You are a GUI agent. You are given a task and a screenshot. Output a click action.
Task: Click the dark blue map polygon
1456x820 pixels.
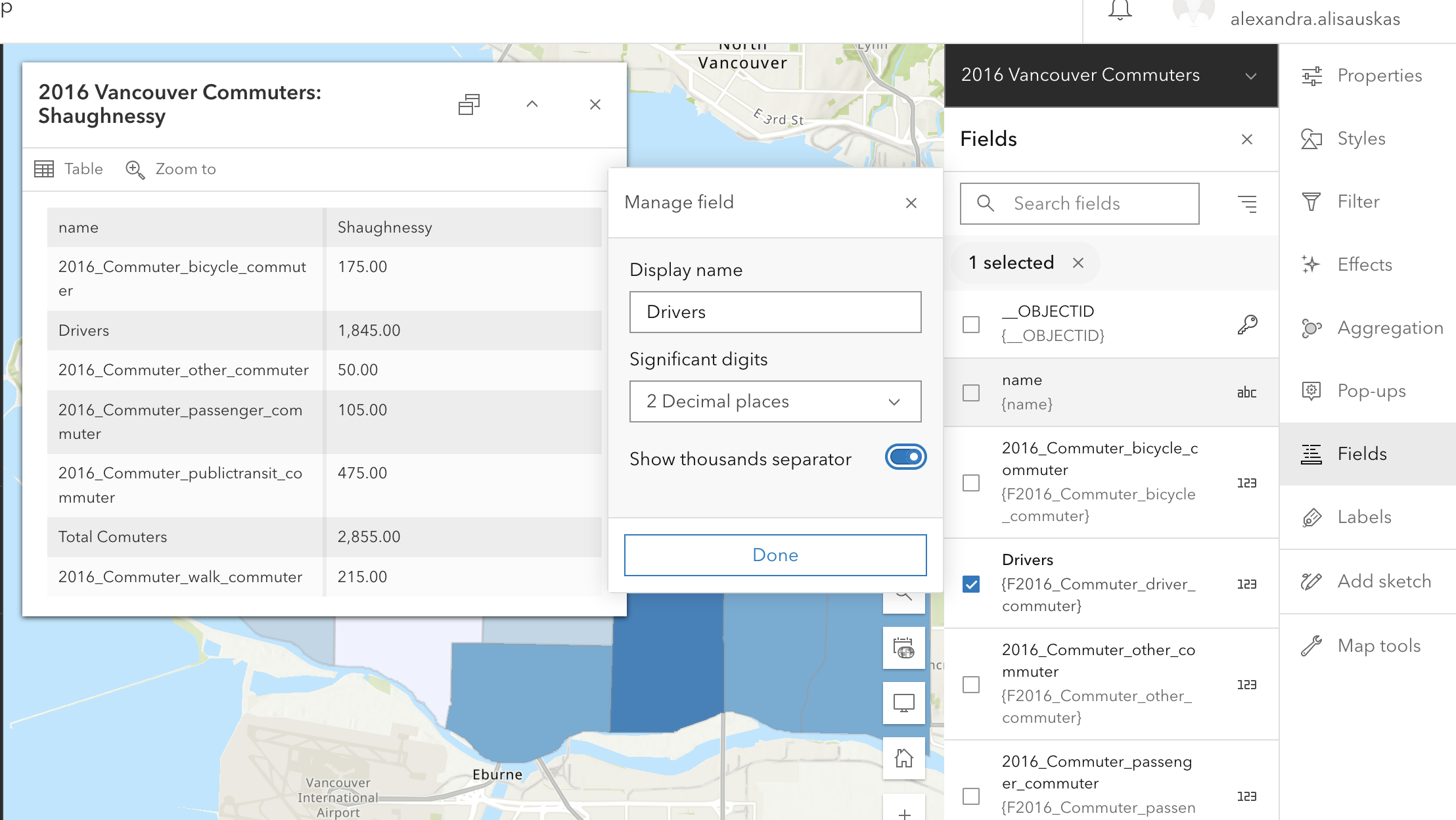[668, 664]
